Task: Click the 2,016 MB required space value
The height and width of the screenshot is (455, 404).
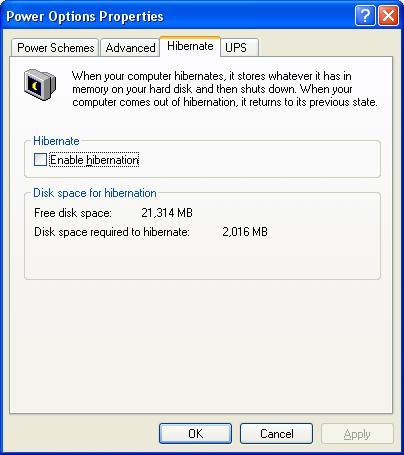Action: coord(245,232)
